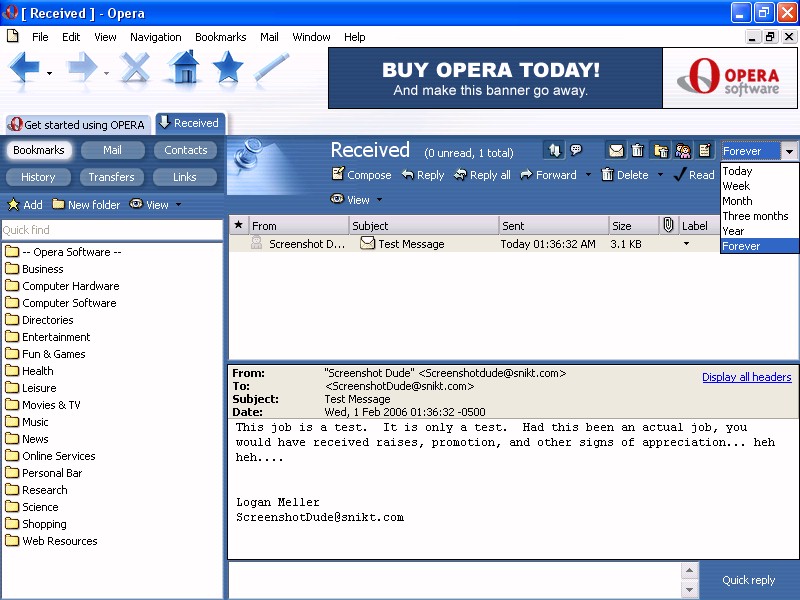
Task: Toggle the envelope show-read icon
Action: [x=616, y=151]
